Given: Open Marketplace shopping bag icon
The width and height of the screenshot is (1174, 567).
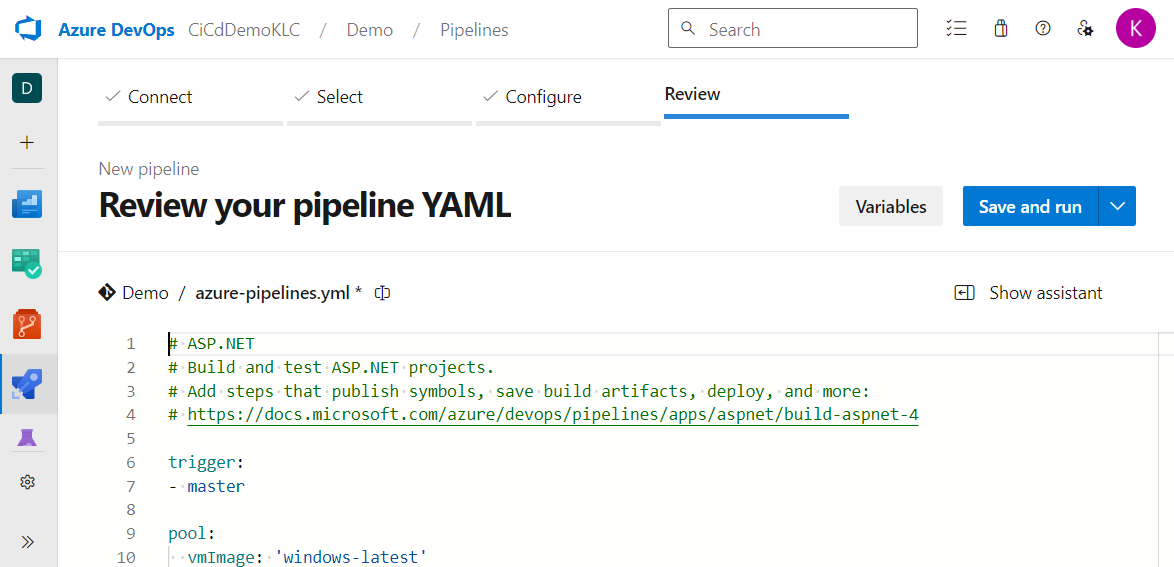Looking at the screenshot, I should pyautogui.click(x=1000, y=29).
